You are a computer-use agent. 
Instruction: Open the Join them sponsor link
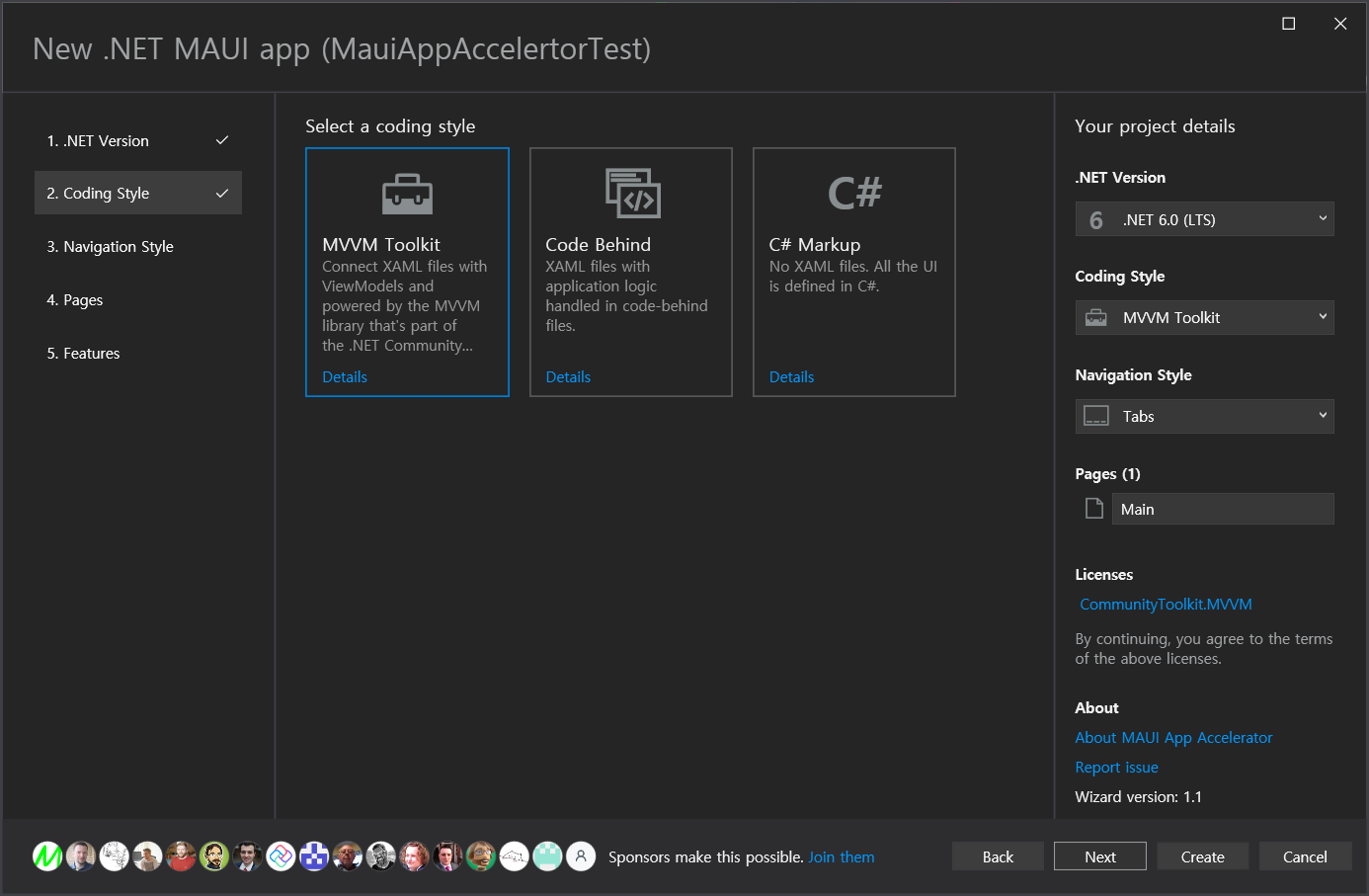tap(842, 857)
